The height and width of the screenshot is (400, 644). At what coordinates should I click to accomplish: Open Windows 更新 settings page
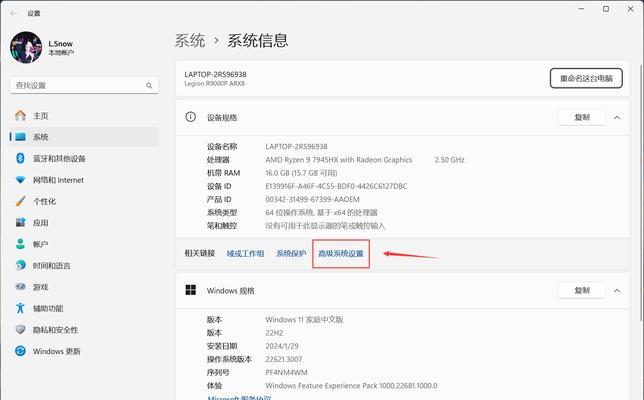click(x=84, y=351)
